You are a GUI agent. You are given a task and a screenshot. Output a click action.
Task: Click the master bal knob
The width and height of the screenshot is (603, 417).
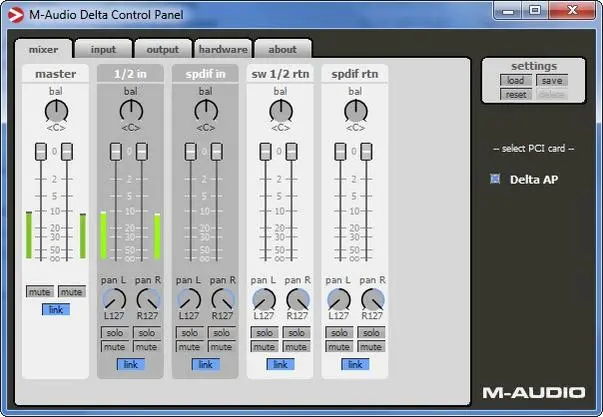tap(56, 111)
